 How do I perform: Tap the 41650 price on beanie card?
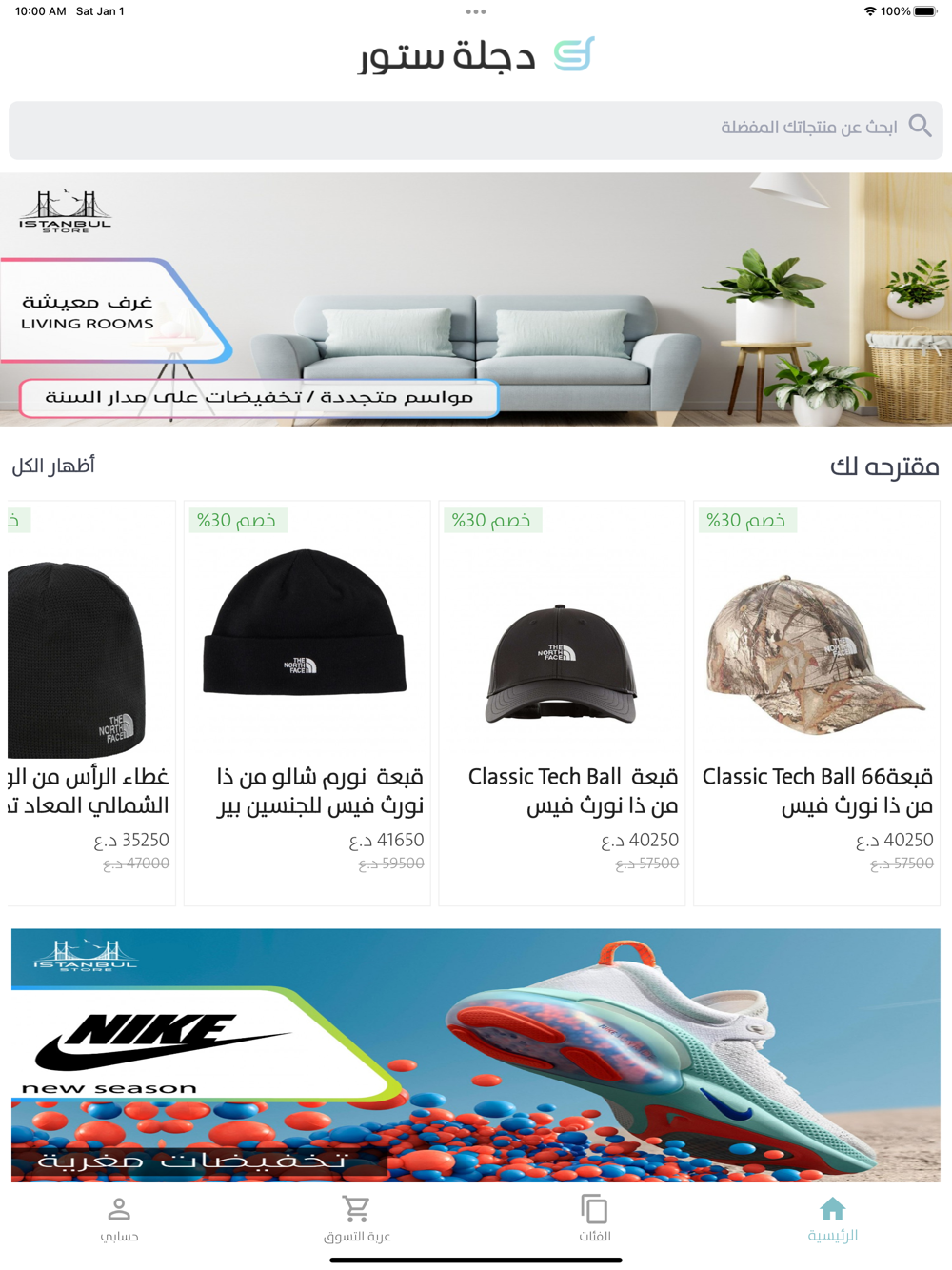pos(387,840)
